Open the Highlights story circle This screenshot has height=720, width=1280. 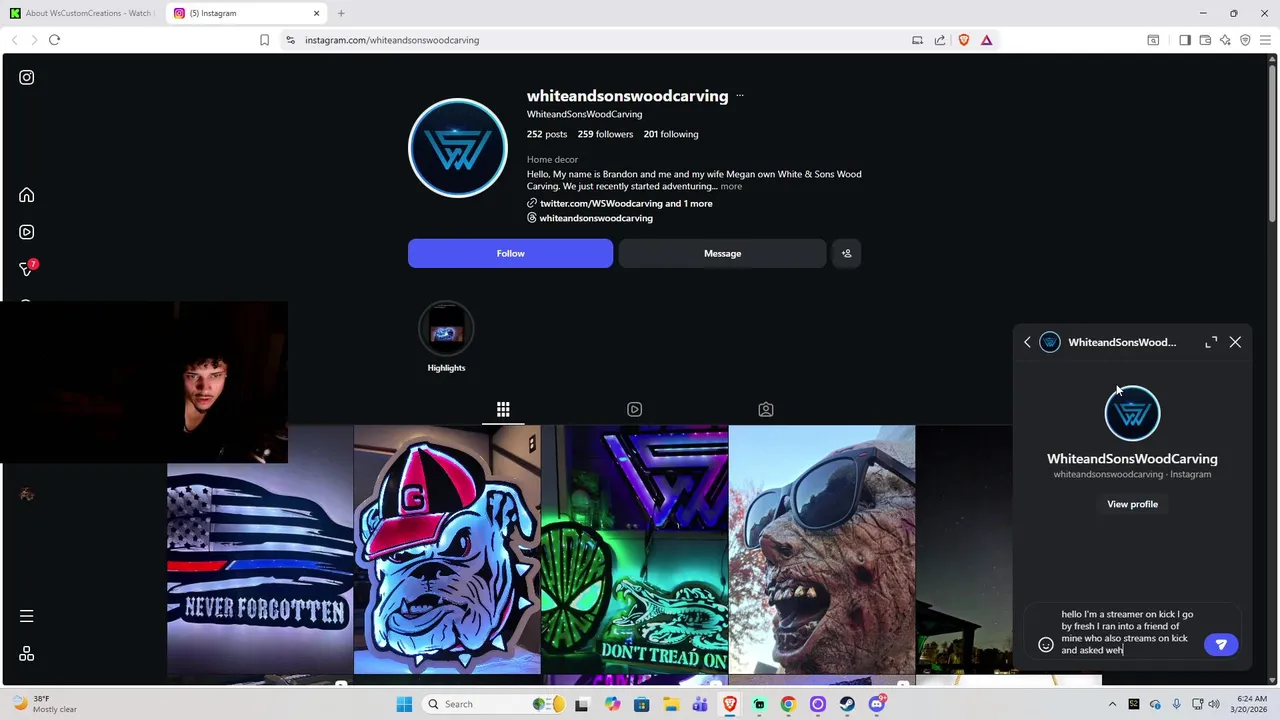[x=446, y=329]
